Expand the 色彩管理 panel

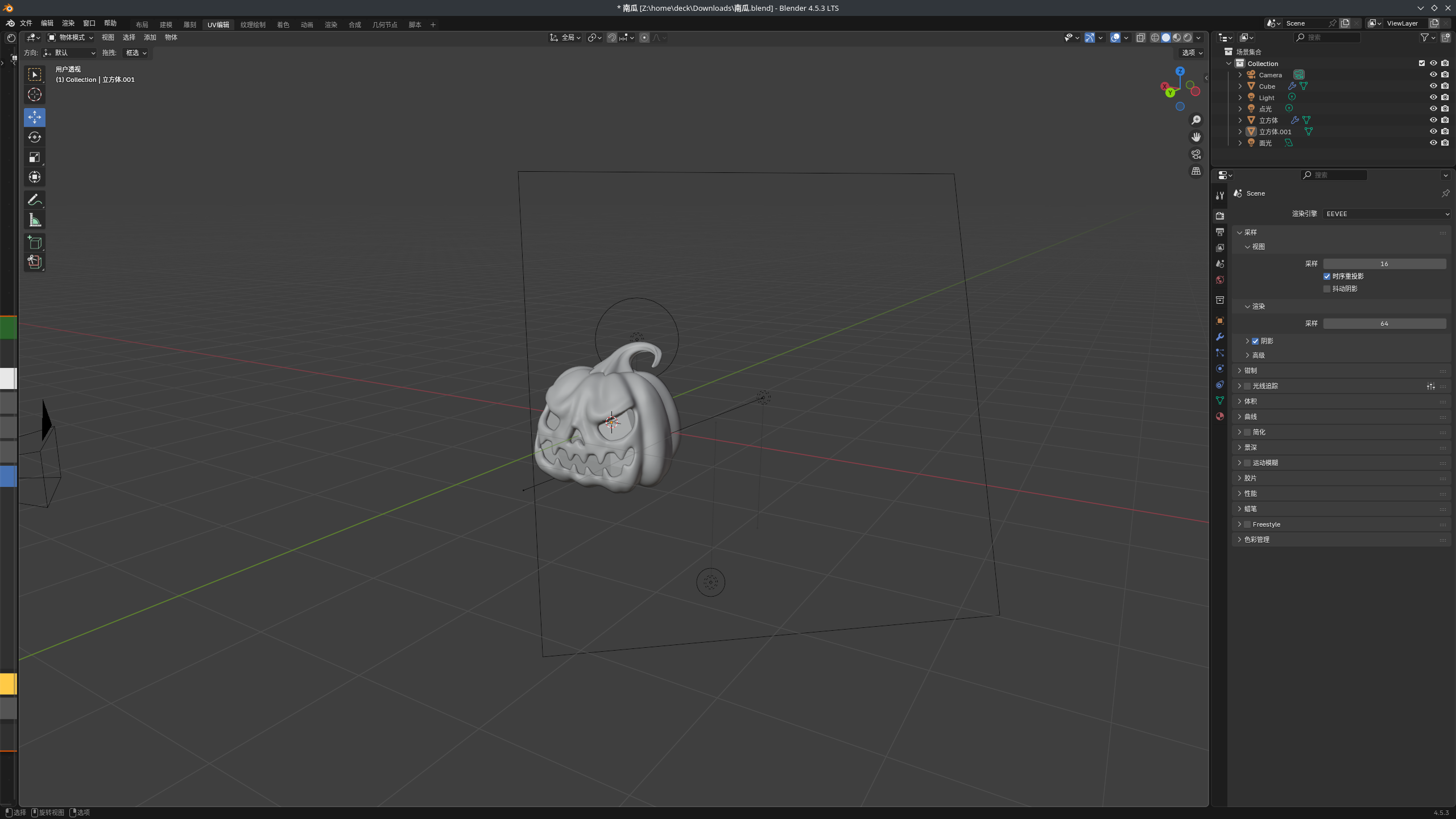tap(1256, 539)
